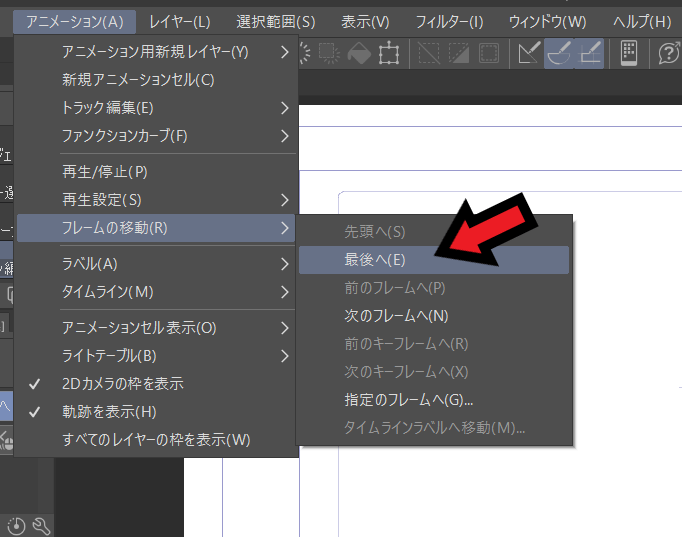Toggle Snap to Ruler icon

529,53
